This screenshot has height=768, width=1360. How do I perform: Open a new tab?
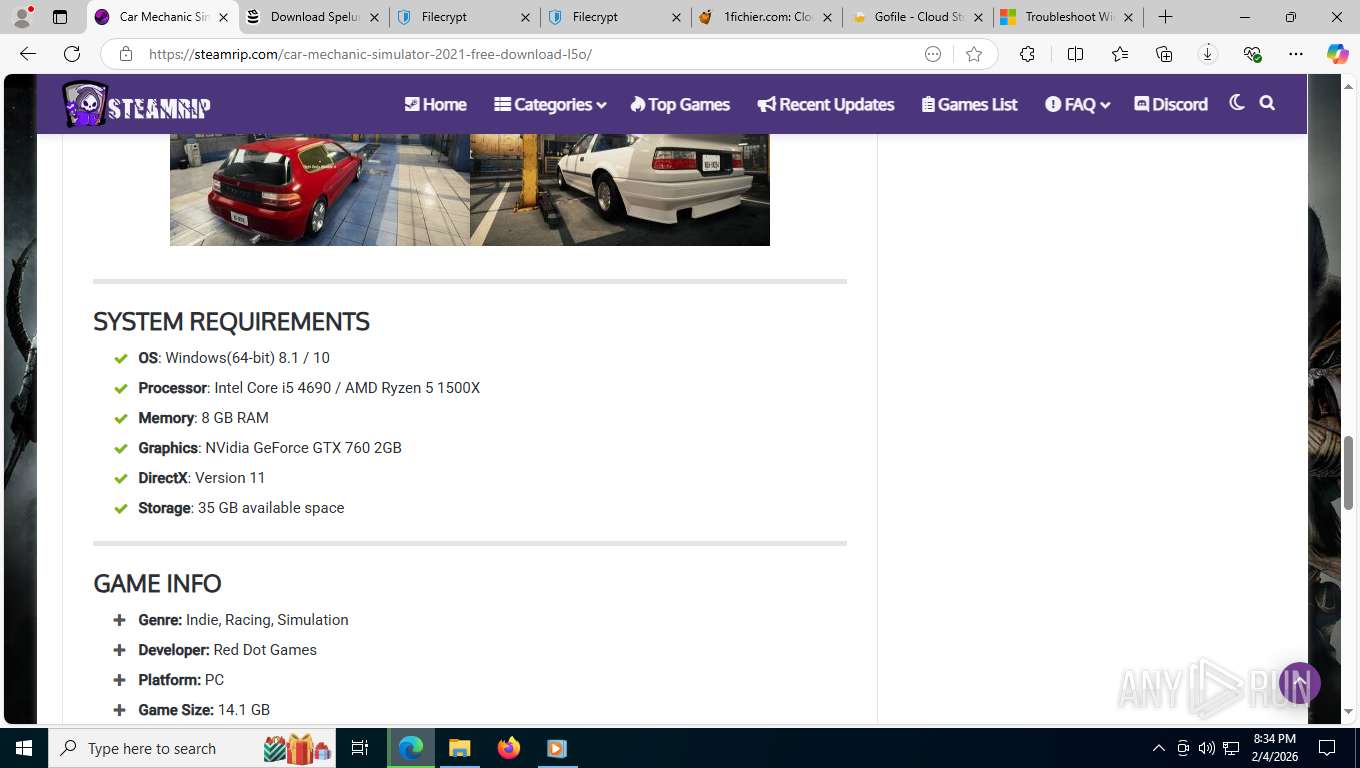tap(1165, 17)
